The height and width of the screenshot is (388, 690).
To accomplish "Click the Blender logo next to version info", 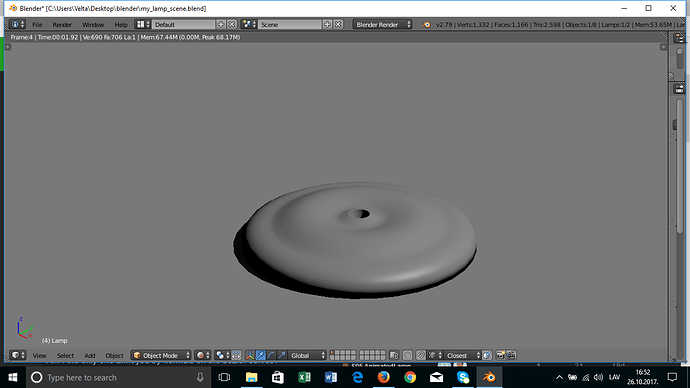I will [x=426, y=25].
